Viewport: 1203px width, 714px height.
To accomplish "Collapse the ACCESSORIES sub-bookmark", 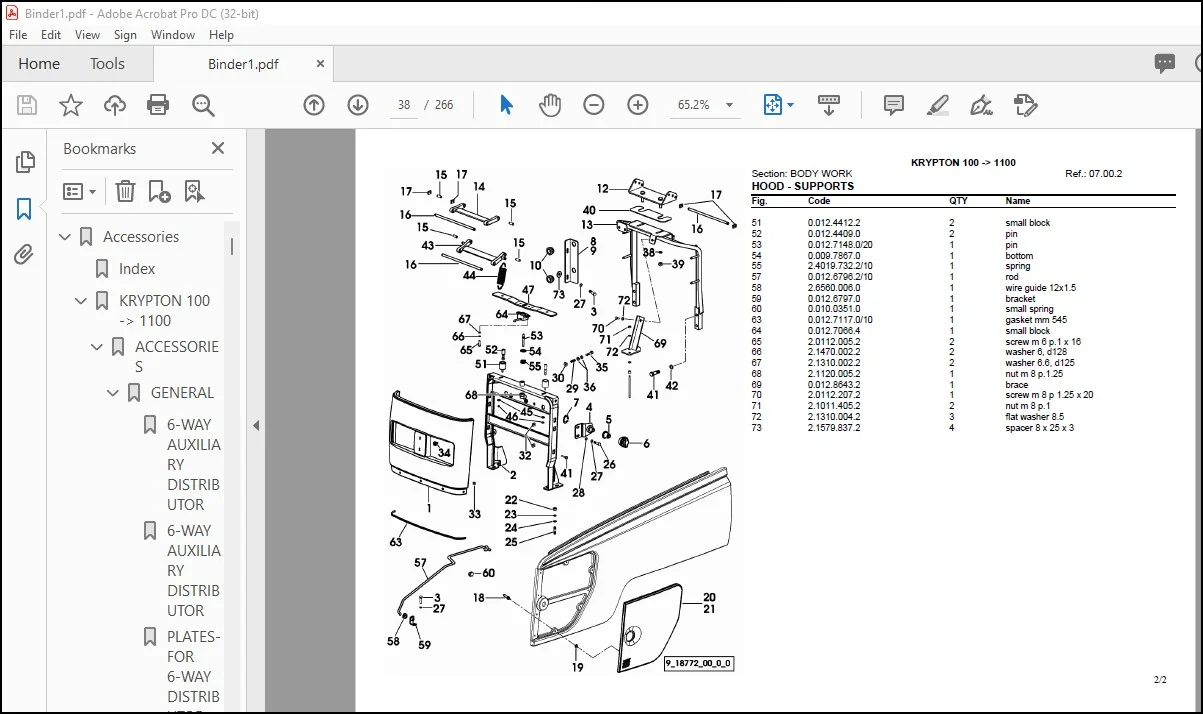I will point(97,347).
